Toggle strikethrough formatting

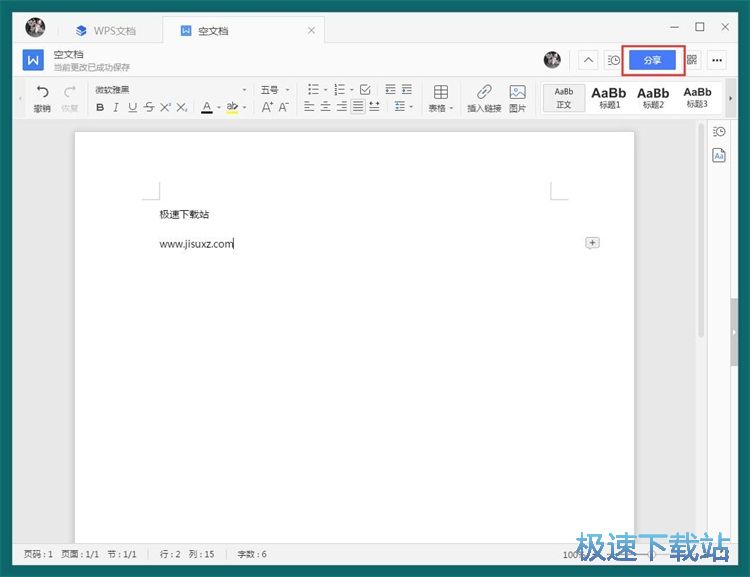click(149, 107)
